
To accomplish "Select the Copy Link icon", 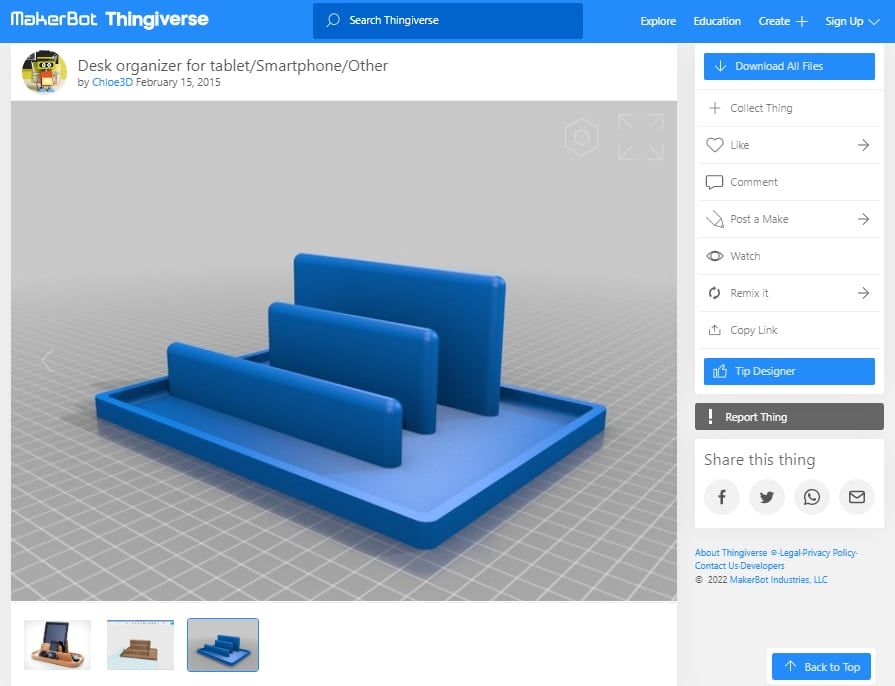I will point(713,329).
